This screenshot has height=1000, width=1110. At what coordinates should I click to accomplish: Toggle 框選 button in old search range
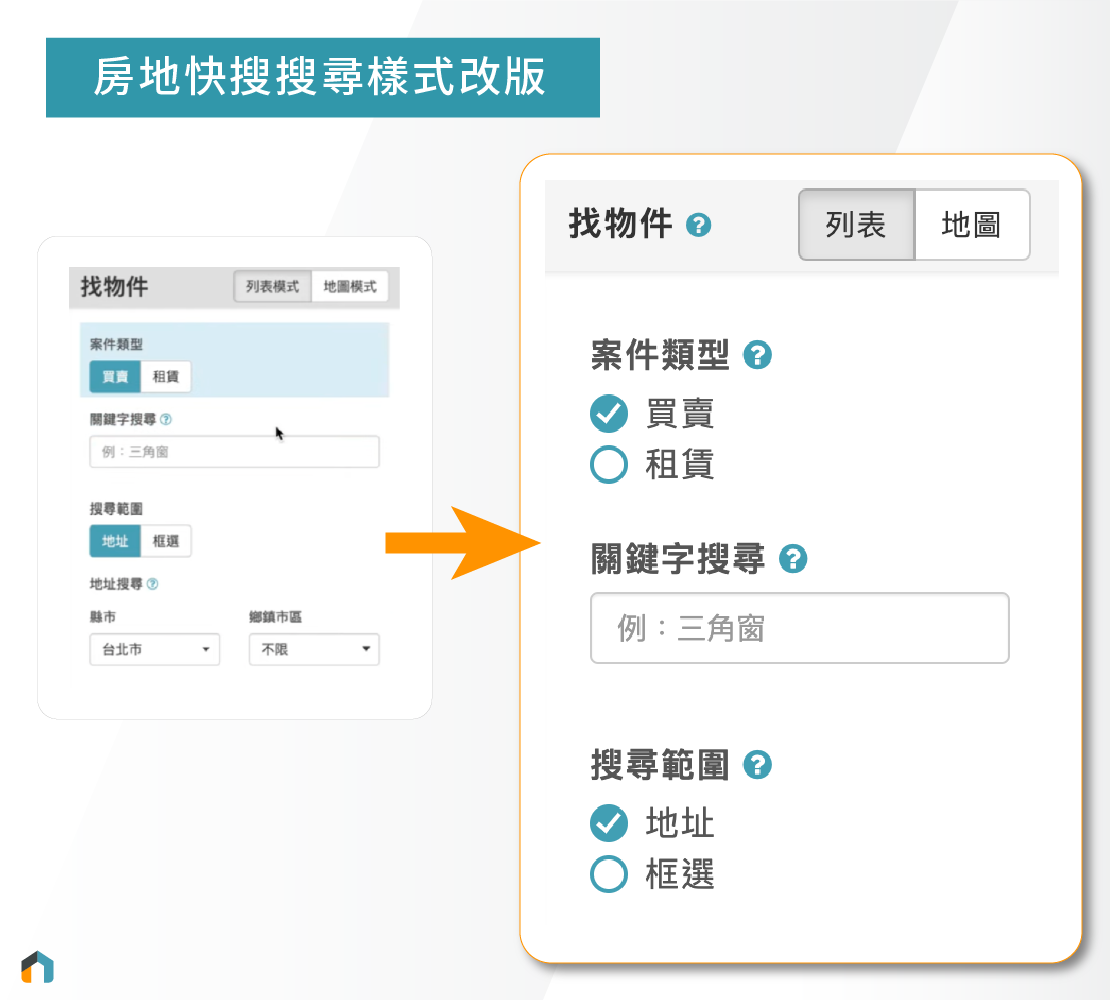166,541
